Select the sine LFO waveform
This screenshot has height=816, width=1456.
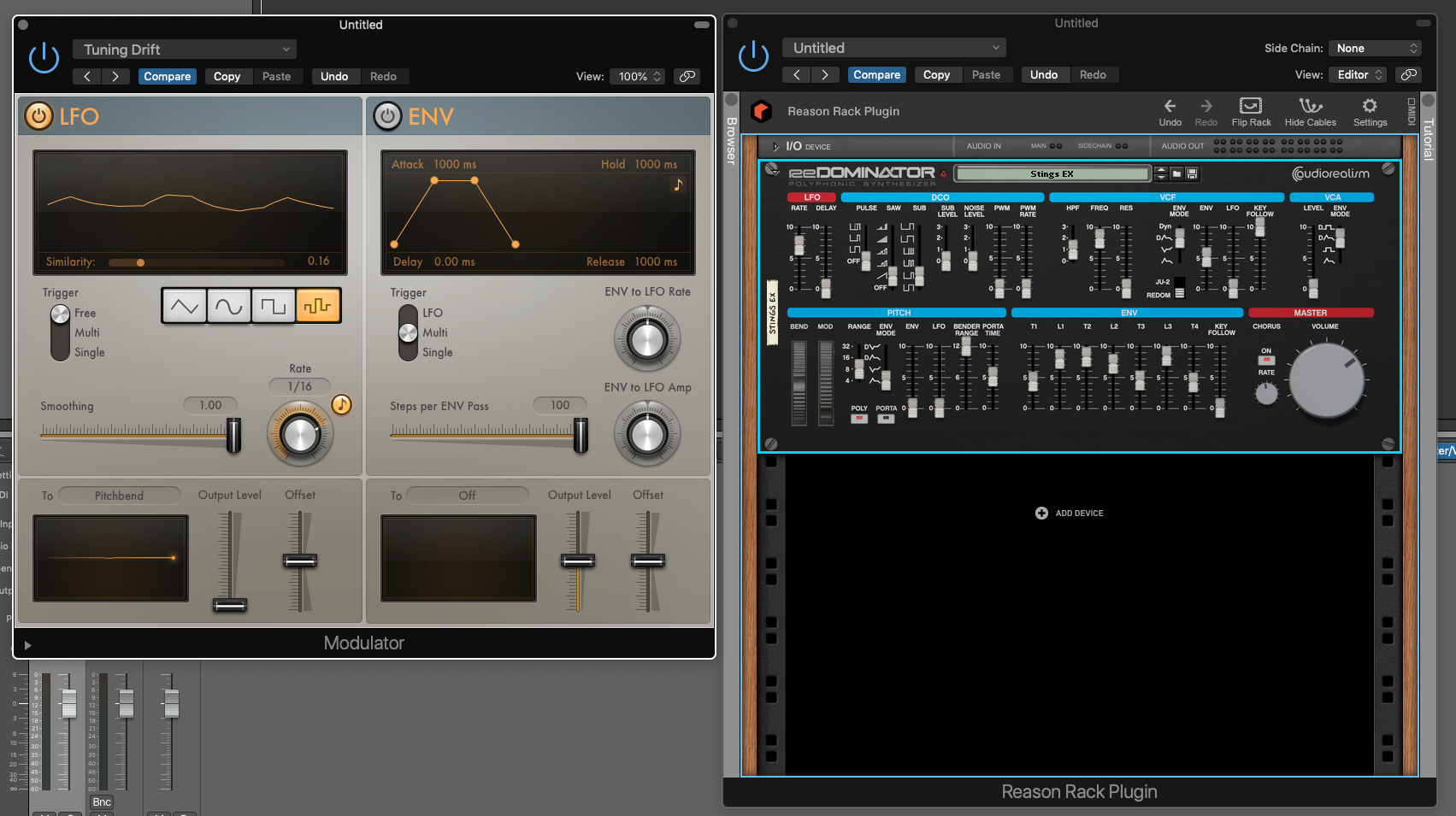coord(228,306)
